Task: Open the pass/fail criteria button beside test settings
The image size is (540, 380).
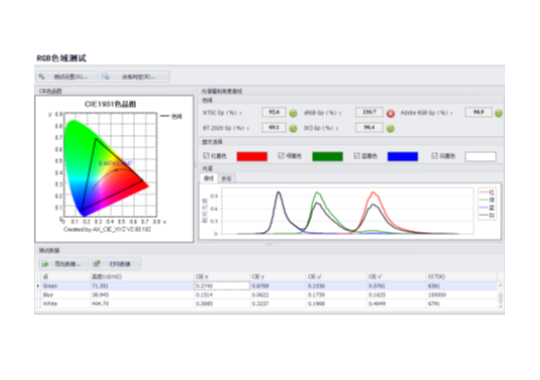Action: pyautogui.click(x=135, y=76)
